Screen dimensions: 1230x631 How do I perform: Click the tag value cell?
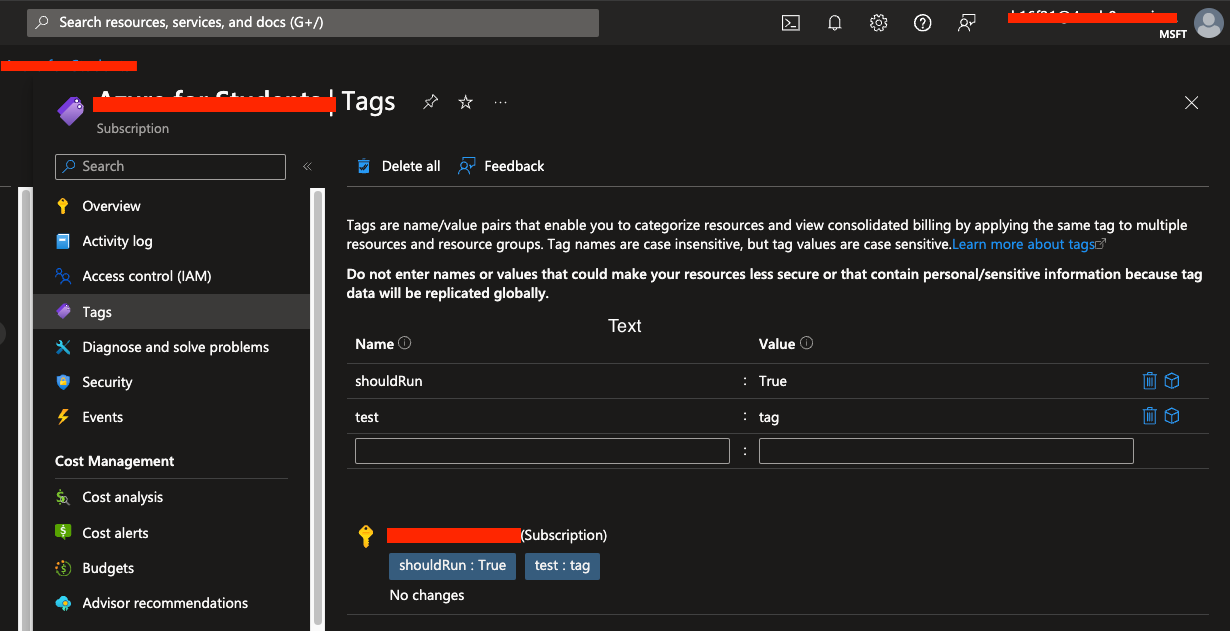(x=769, y=417)
